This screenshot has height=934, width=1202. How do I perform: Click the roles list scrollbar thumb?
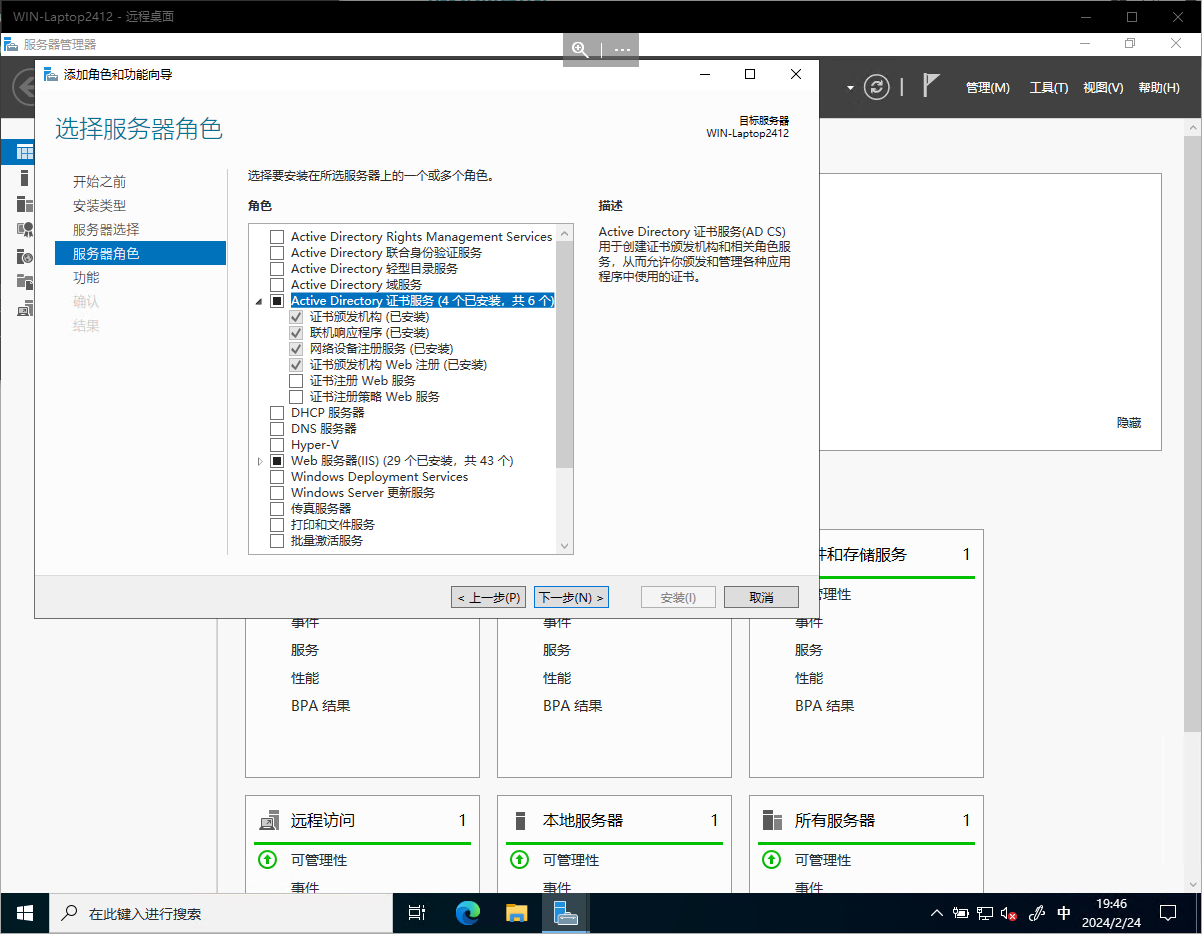(565, 355)
